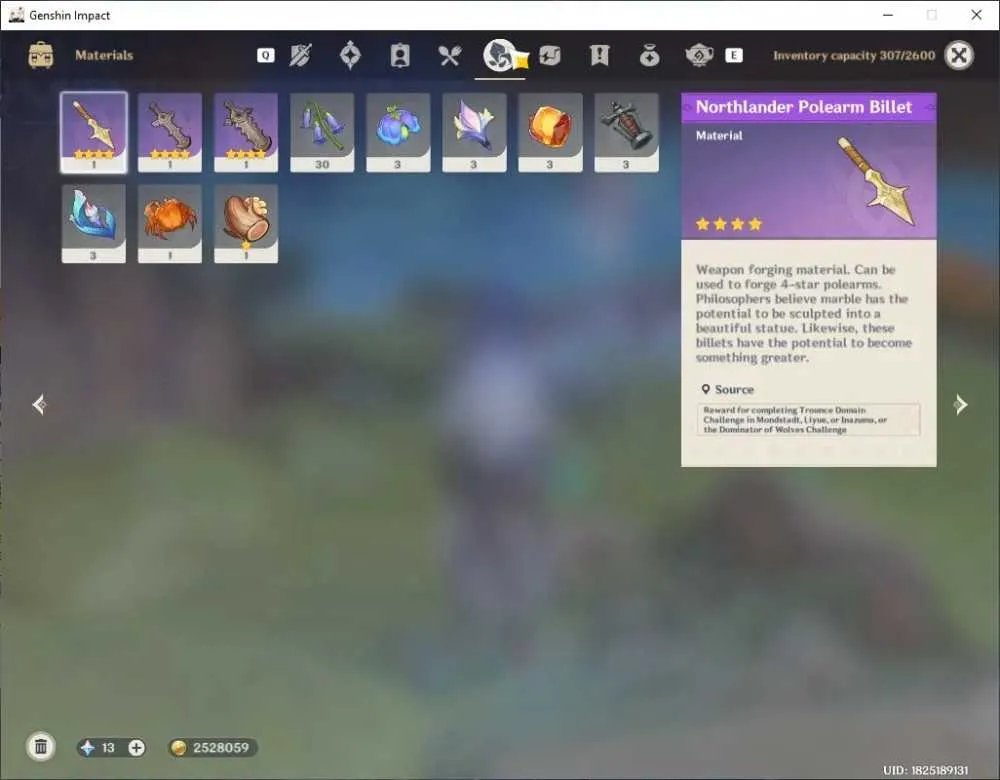
Task: Click the E next-tab key hint
Action: pos(734,55)
